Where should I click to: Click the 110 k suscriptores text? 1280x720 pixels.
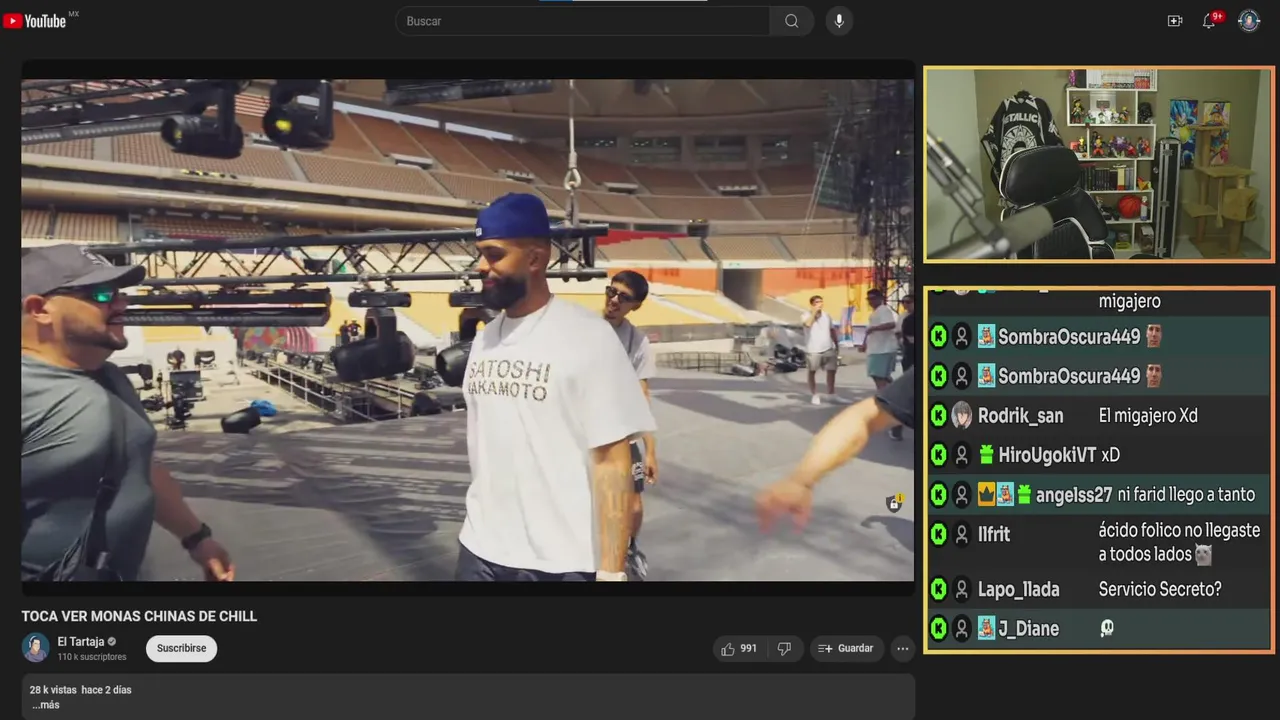(92, 657)
